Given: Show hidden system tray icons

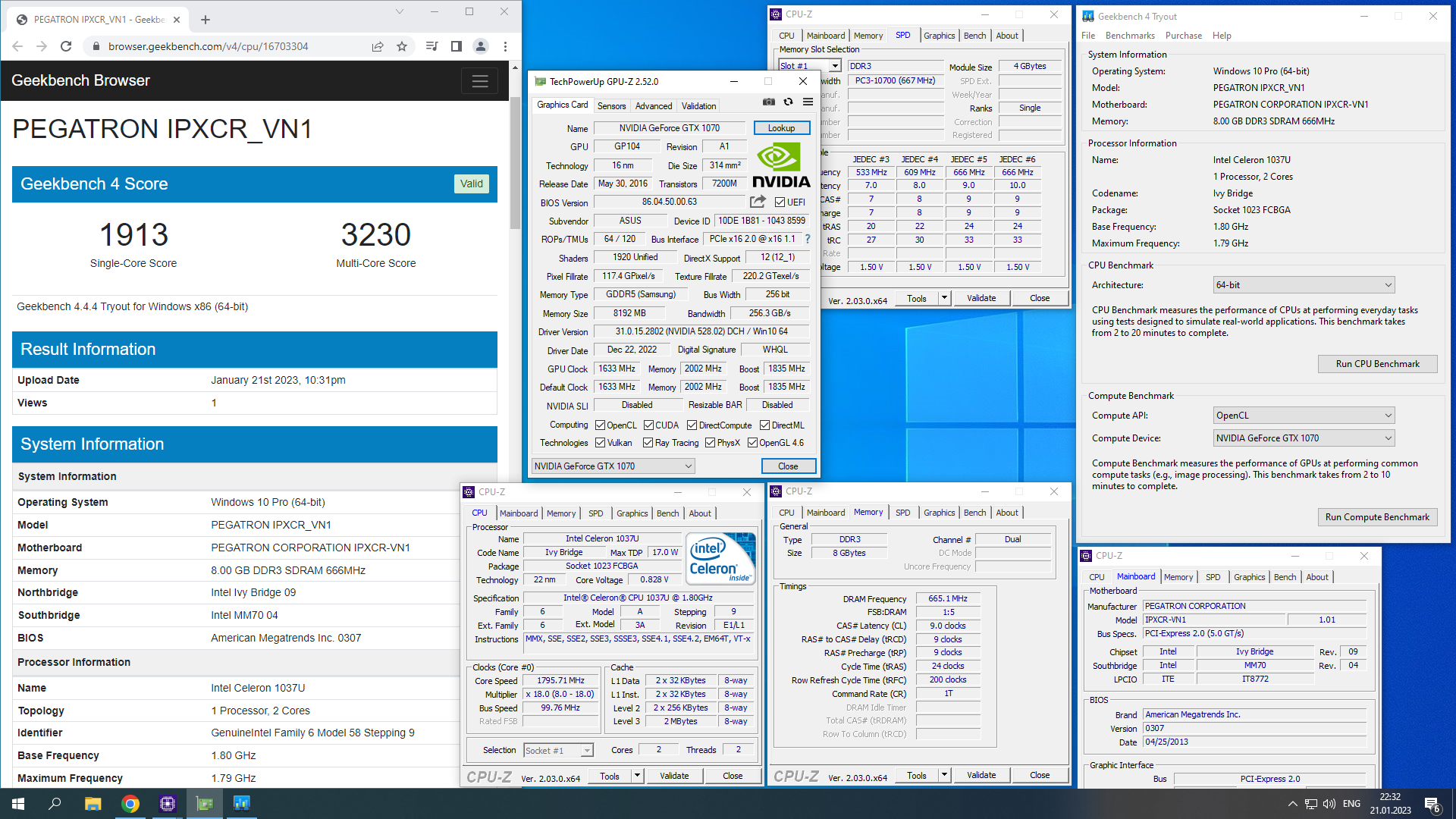Looking at the screenshot, I should coord(1292,804).
